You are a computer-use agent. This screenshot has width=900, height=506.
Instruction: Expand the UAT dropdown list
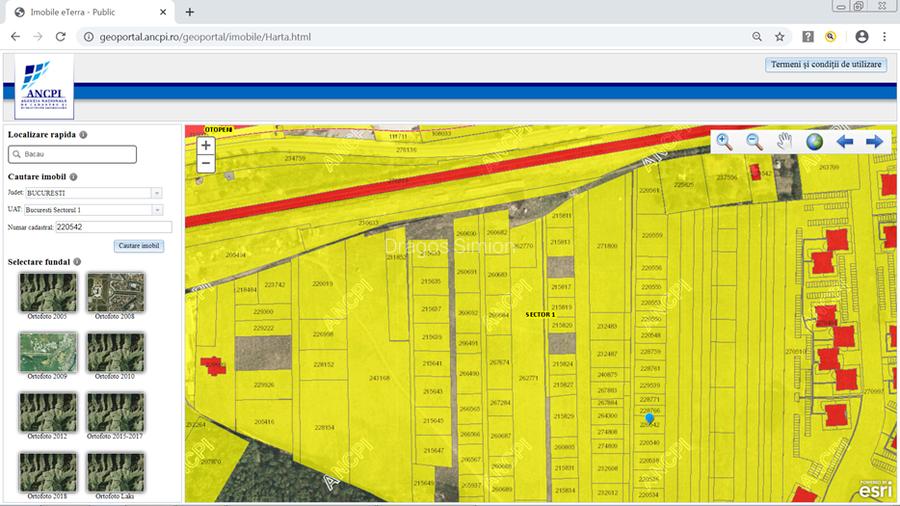click(x=157, y=210)
